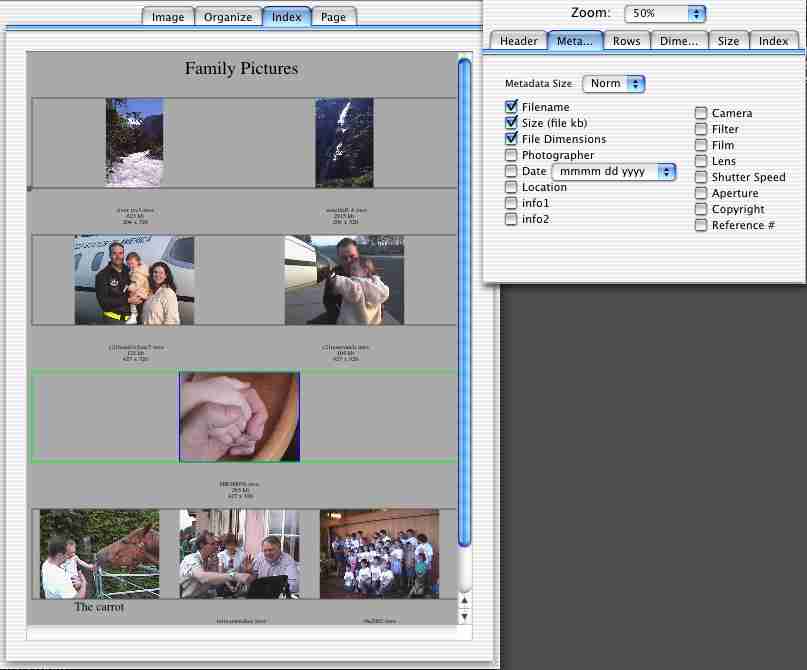This screenshot has height=670, width=807.
Task: Switch to the Organize tab
Action: click(x=228, y=17)
